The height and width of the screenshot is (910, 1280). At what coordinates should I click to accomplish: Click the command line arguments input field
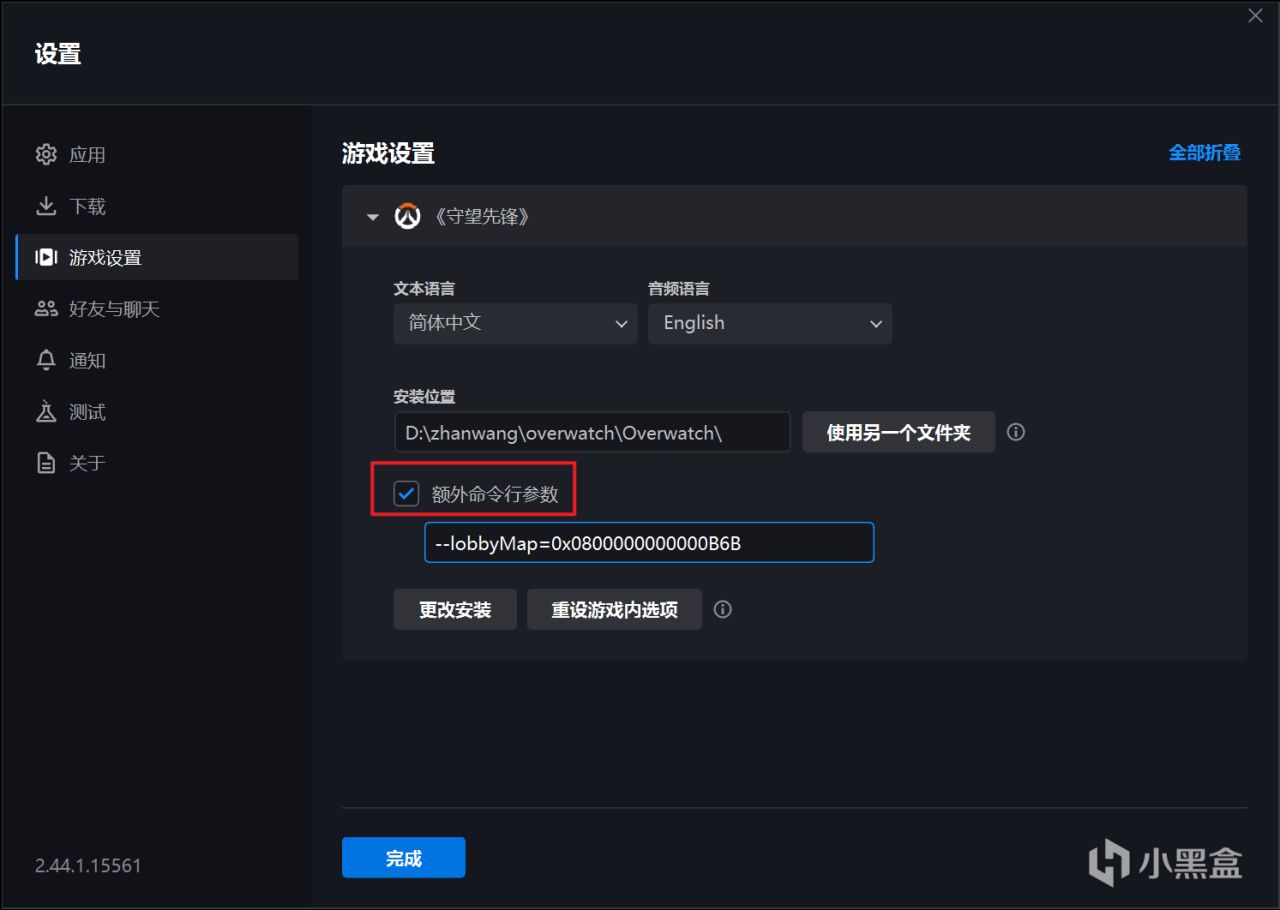tap(649, 542)
